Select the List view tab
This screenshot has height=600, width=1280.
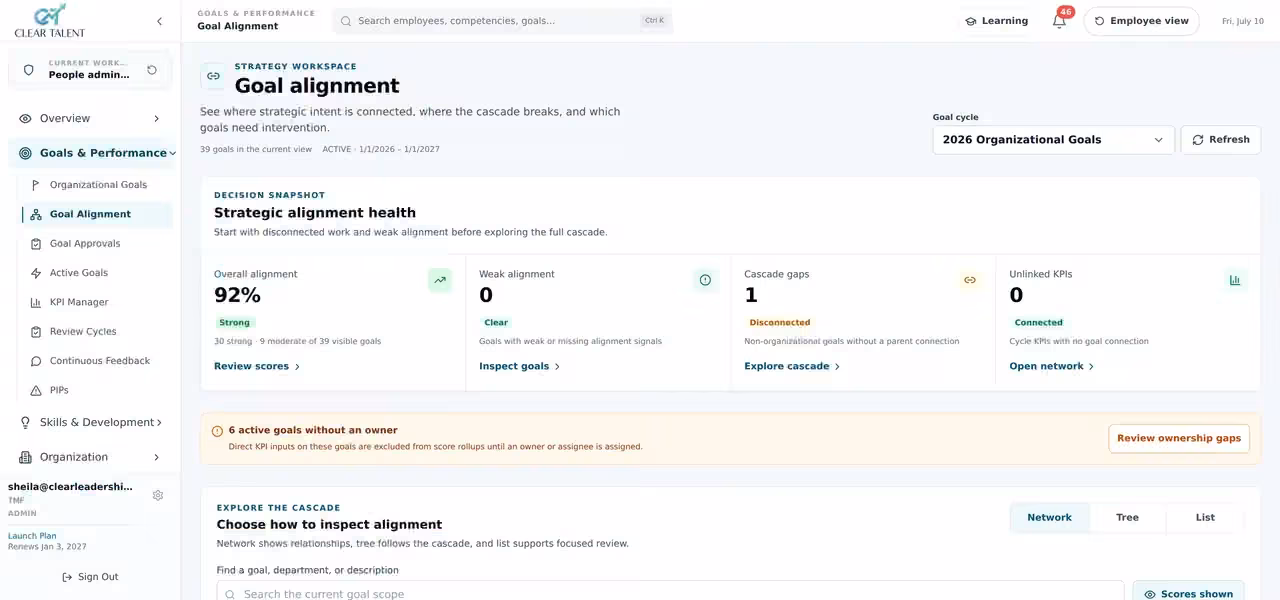pos(1205,518)
